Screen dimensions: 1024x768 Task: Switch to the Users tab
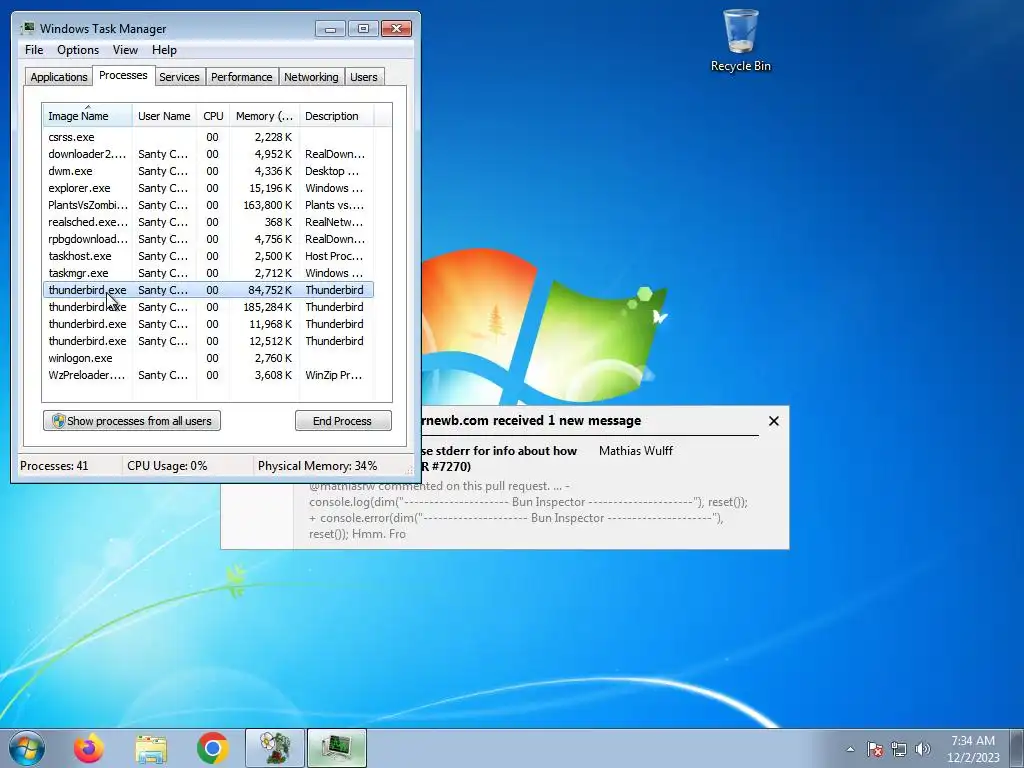(x=363, y=77)
